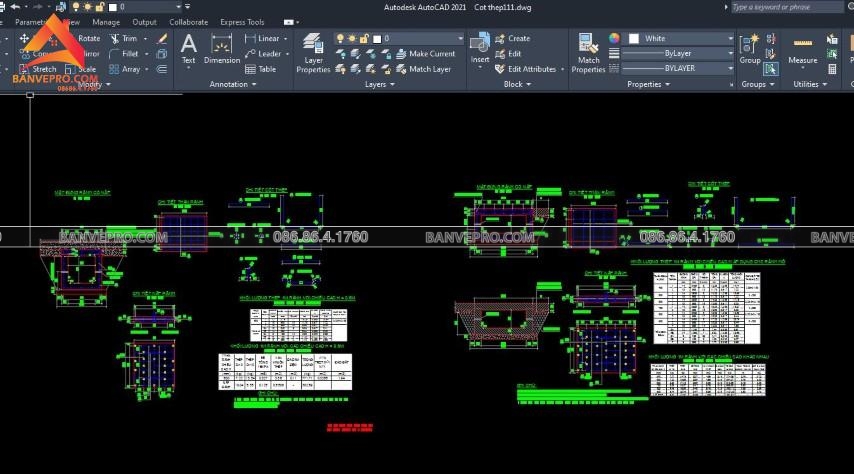Screen dimensions: 854x474
Task: Toggle padlock icon in quick access layer dropdown
Action: pos(99,7)
